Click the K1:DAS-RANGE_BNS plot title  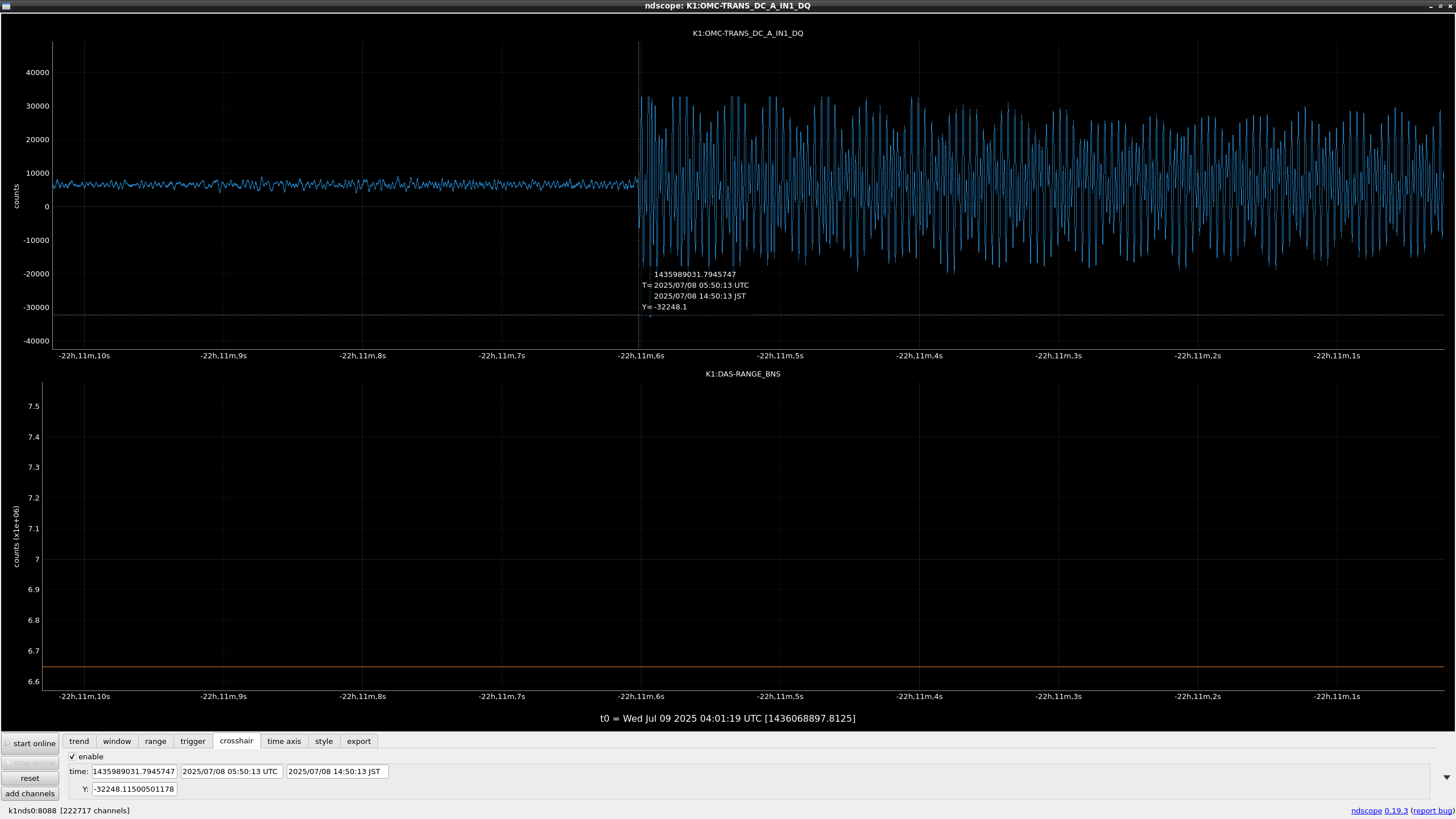pyautogui.click(x=743, y=374)
